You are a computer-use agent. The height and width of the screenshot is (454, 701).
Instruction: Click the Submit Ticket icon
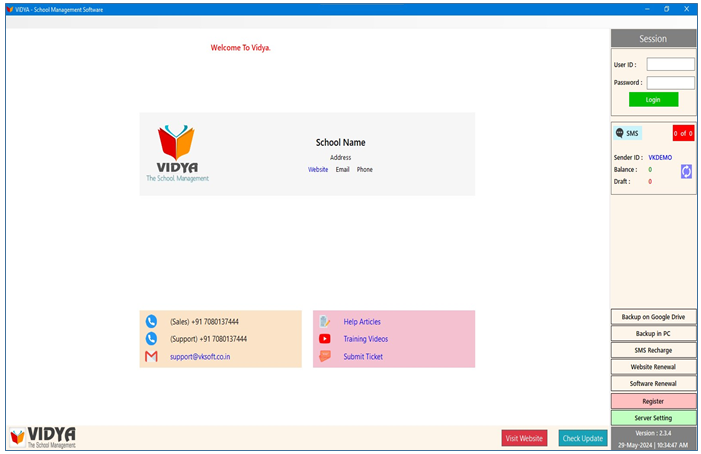click(x=325, y=357)
